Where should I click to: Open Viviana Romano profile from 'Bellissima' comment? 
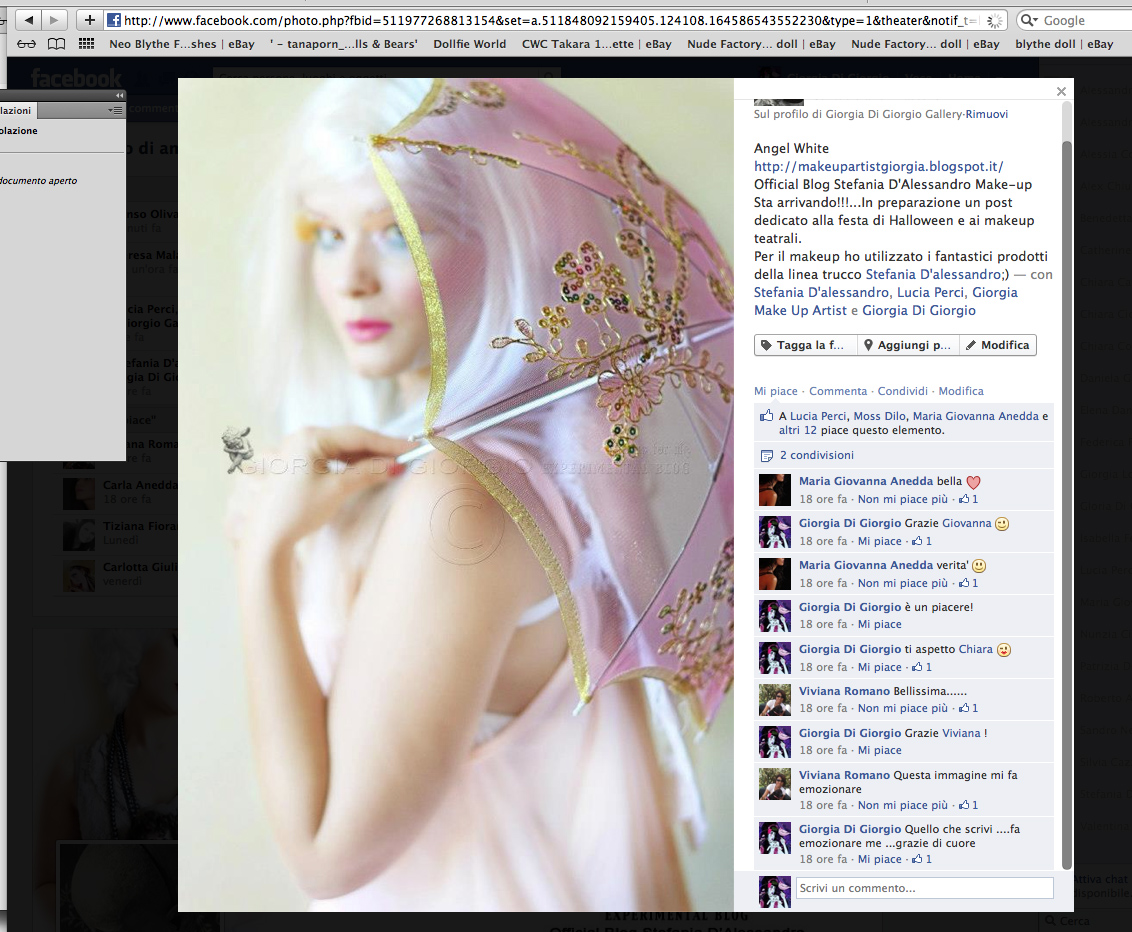(844, 692)
